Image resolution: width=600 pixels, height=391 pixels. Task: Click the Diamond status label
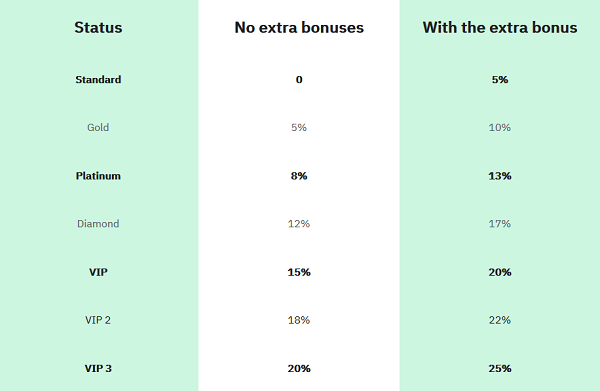pyautogui.click(x=98, y=224)
